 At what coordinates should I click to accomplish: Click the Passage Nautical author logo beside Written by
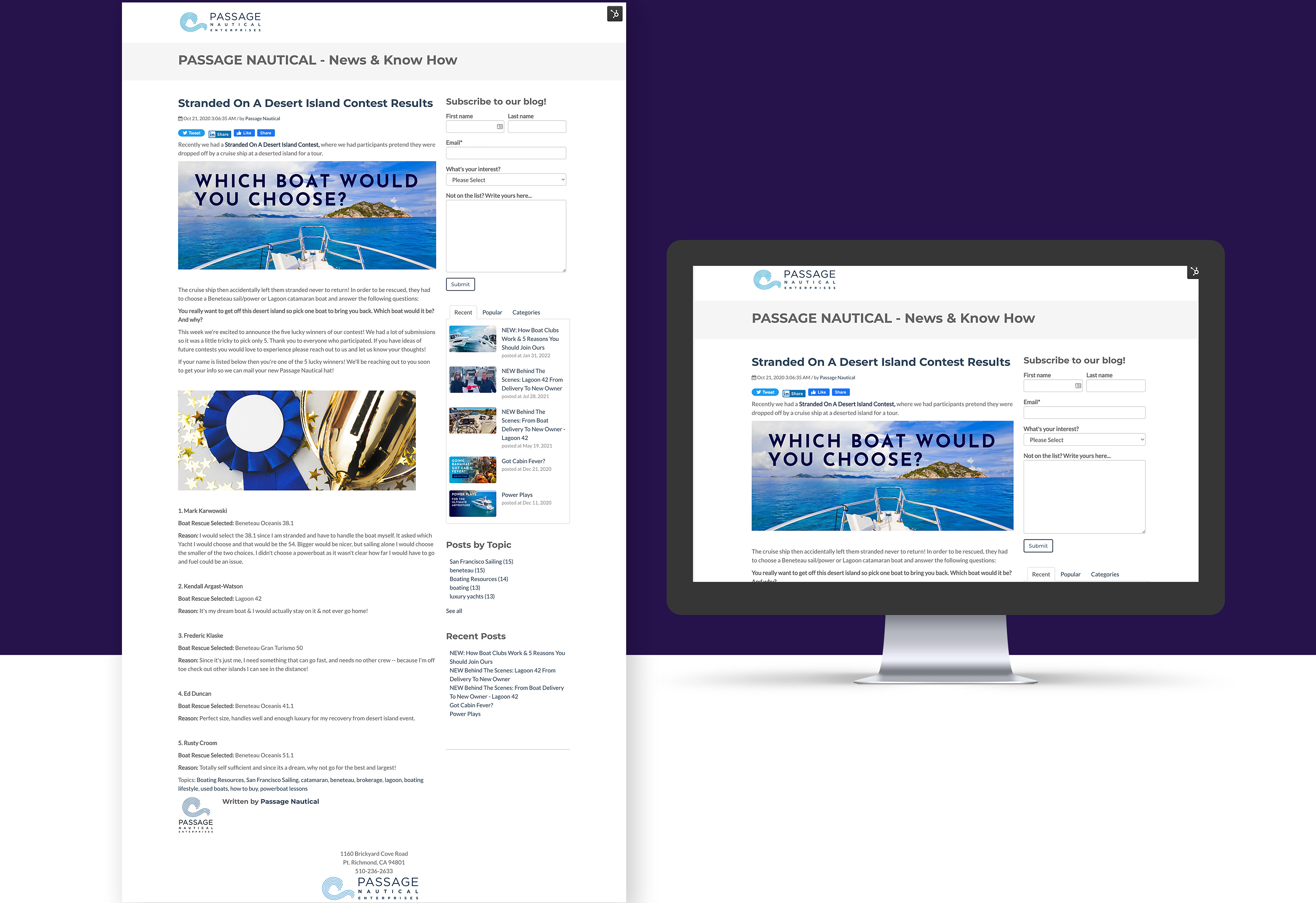point(195,815)
